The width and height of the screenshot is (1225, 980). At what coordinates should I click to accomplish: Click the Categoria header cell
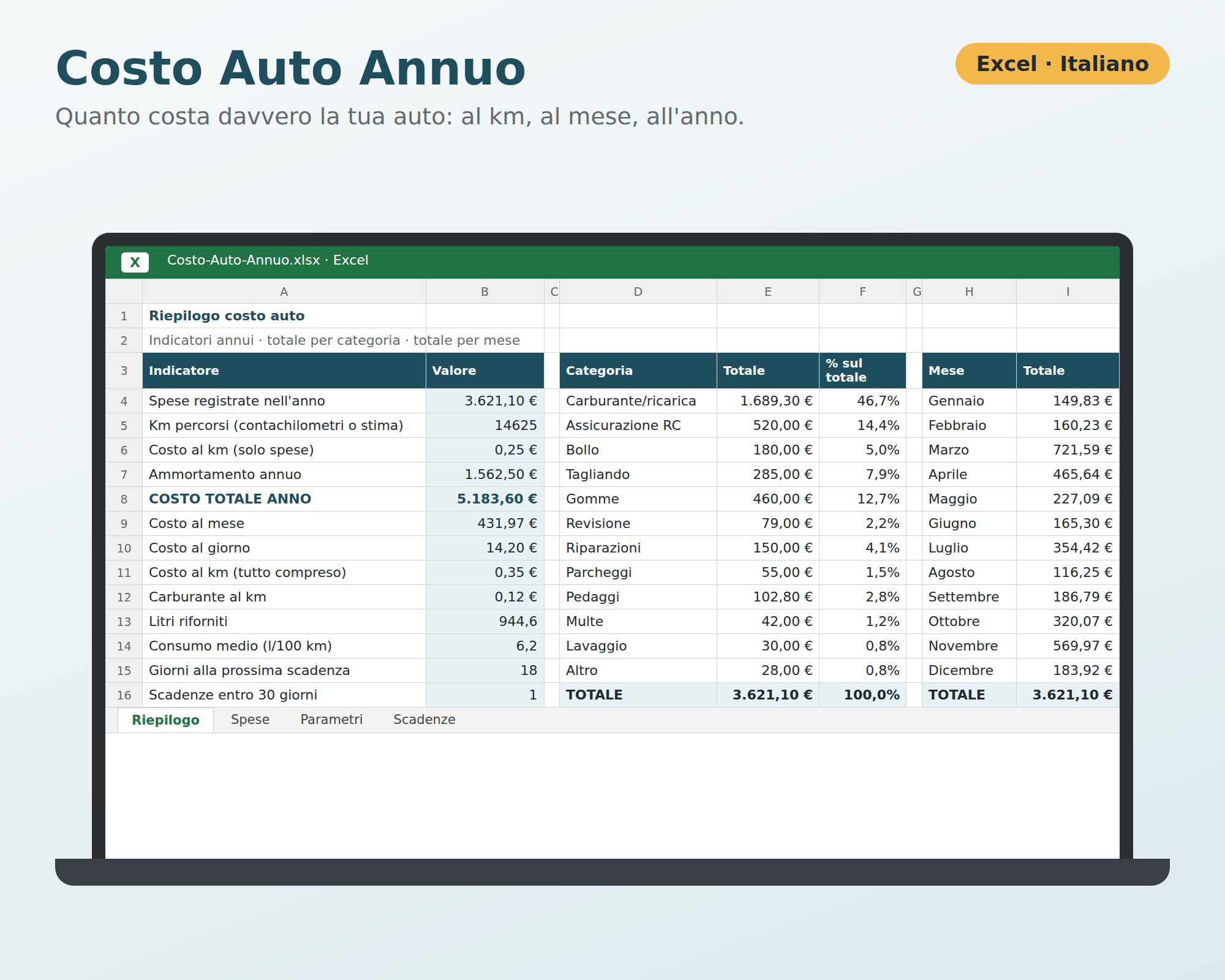[638, 371]
